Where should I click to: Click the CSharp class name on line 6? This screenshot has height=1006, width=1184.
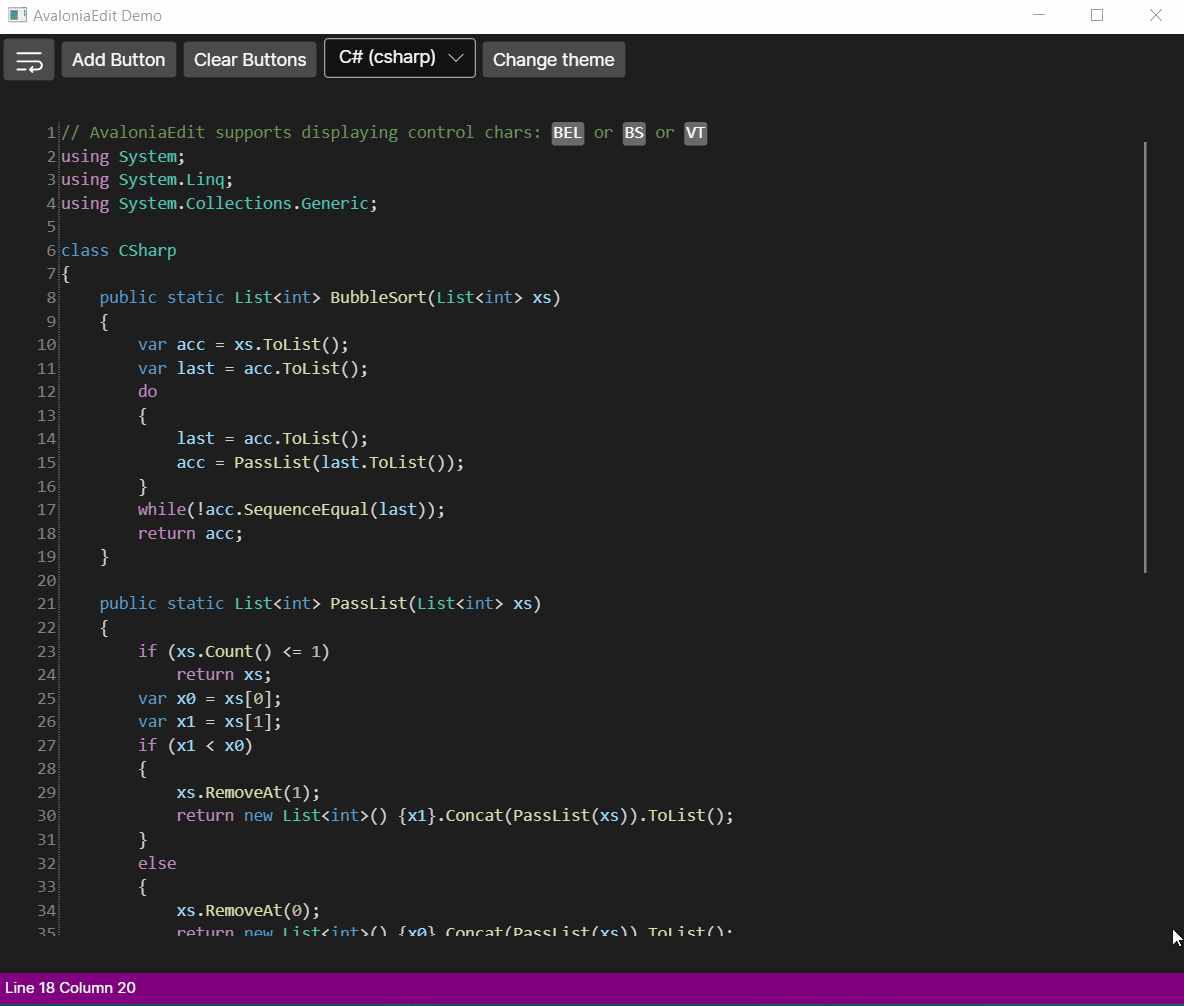pyautogui.click(x=147, y=251)
